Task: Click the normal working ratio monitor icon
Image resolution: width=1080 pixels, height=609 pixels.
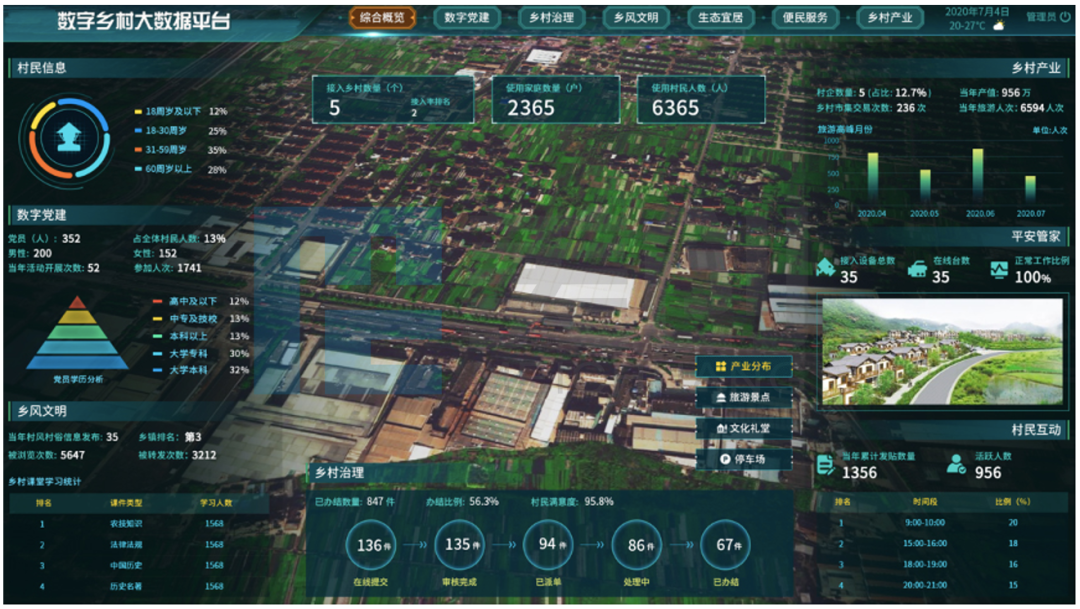Action: [999, 268]
